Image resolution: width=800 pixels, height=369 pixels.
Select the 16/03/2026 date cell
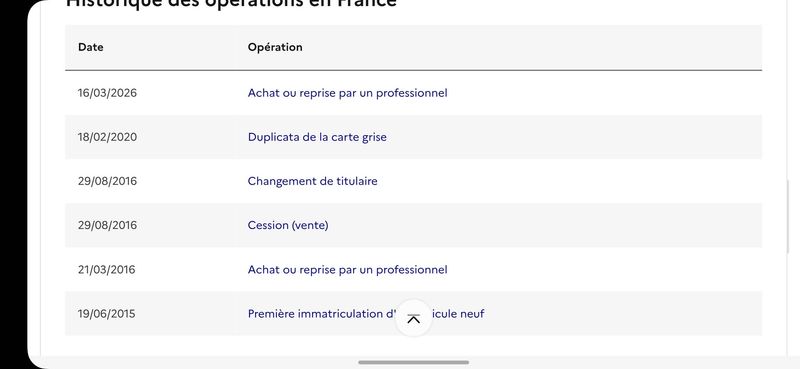click(x=107, y=93)
